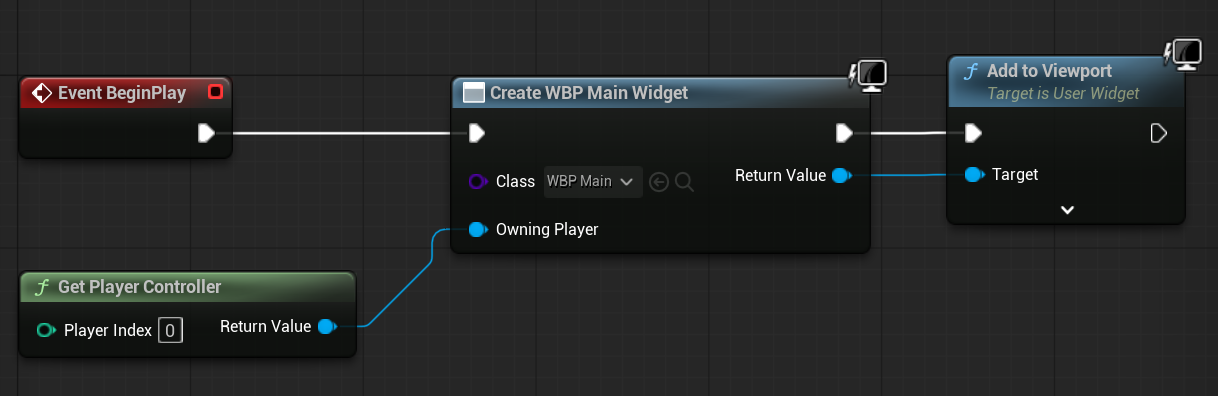Click the use-selected-asset arrow next to Class
The height and width of the screenshot is (396, 1218).
click(658, 182)
